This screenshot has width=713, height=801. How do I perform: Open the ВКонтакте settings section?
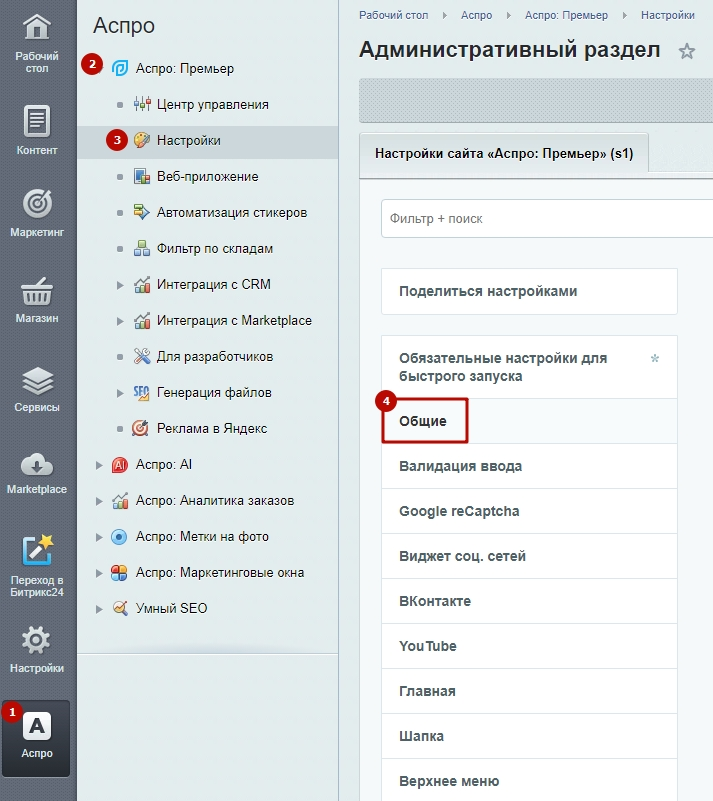pos(530,601)
